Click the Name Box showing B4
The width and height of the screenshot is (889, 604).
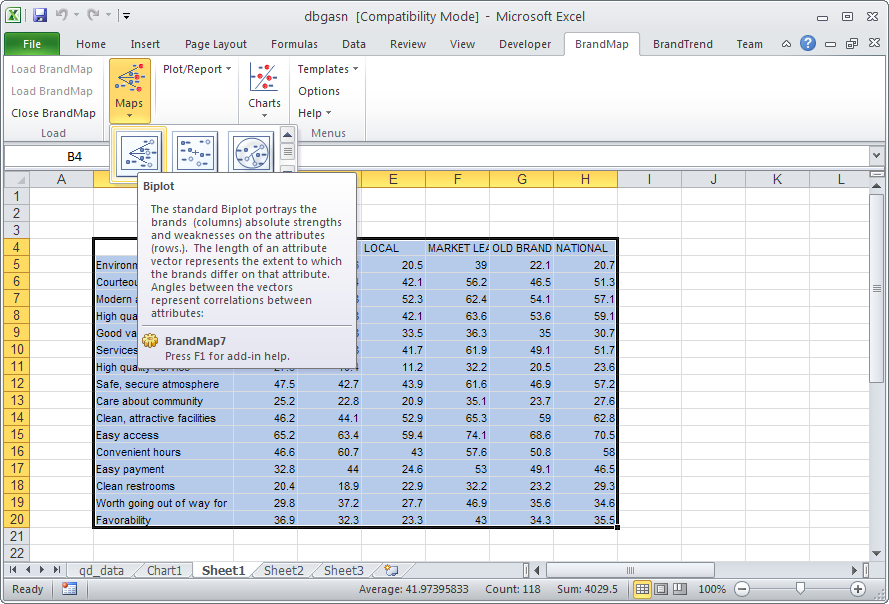click(74, 157)
